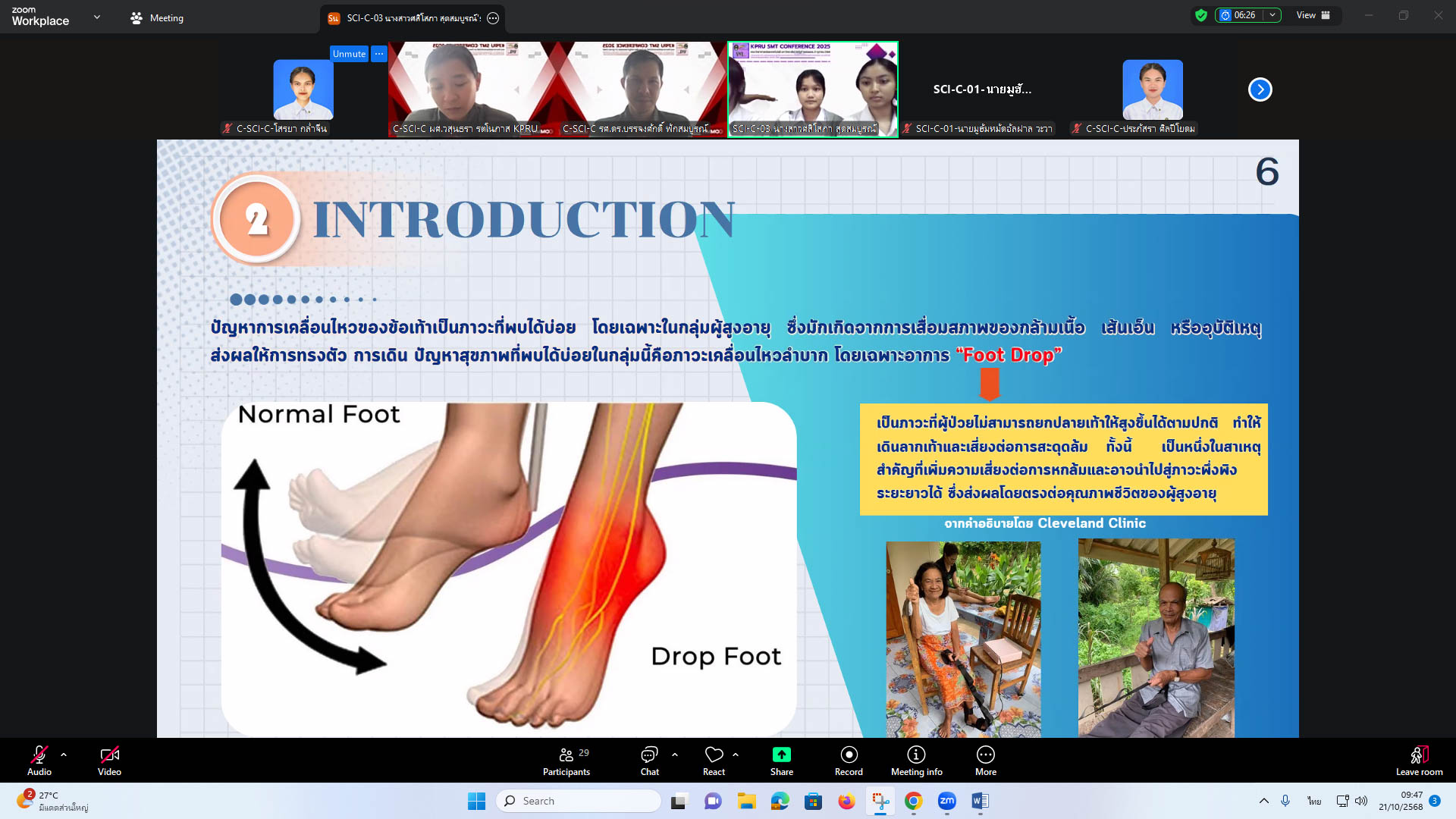Image resolution: width=1456 pixels, height=819 pixels.
Task: Open the View layout dropdown
Action: (1313, 15)
